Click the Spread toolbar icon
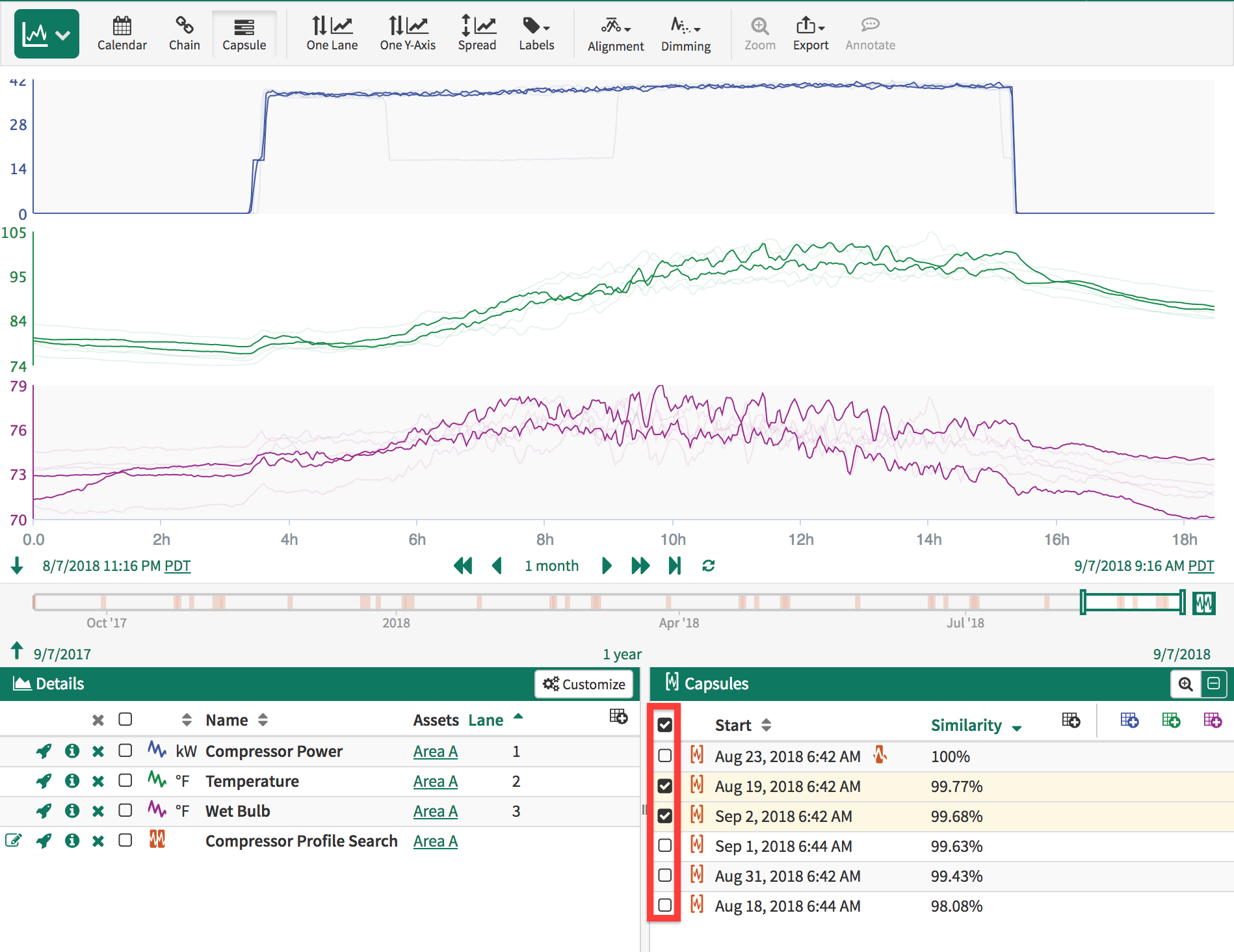1234x952 pixels. [x=477, y=34]
